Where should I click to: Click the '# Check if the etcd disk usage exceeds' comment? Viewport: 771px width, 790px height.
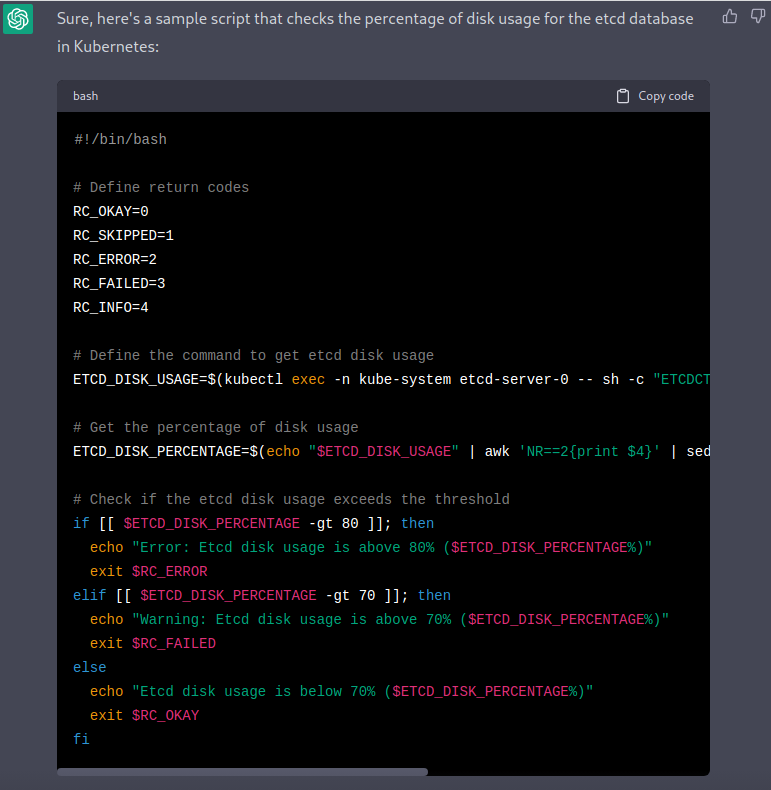[x=291, y=499]
